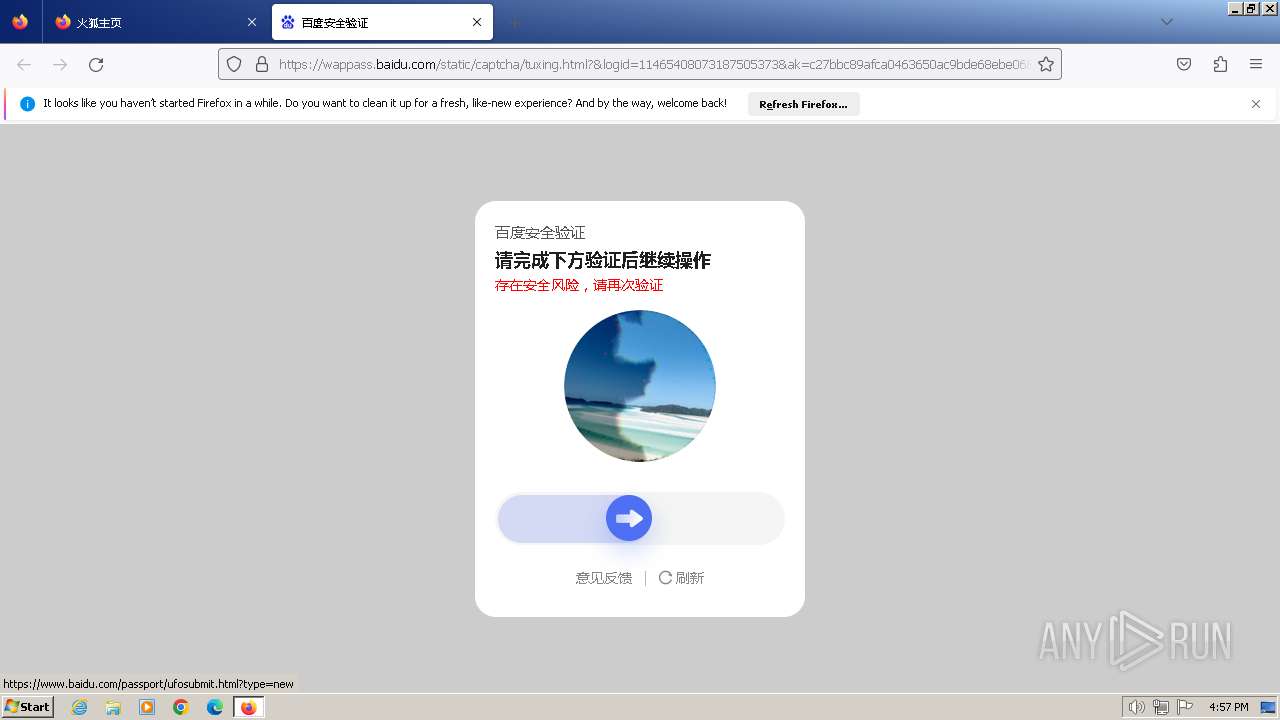
Task: Open the 意见反馈 feedback link
Action: point(604,578)
